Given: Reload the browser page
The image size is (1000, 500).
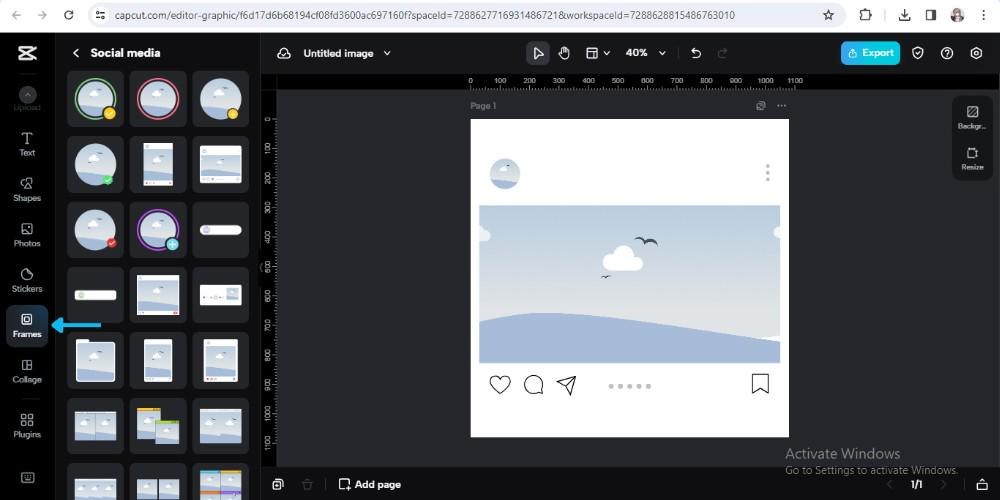Looking at the screenshot, I should coord(69,15).
